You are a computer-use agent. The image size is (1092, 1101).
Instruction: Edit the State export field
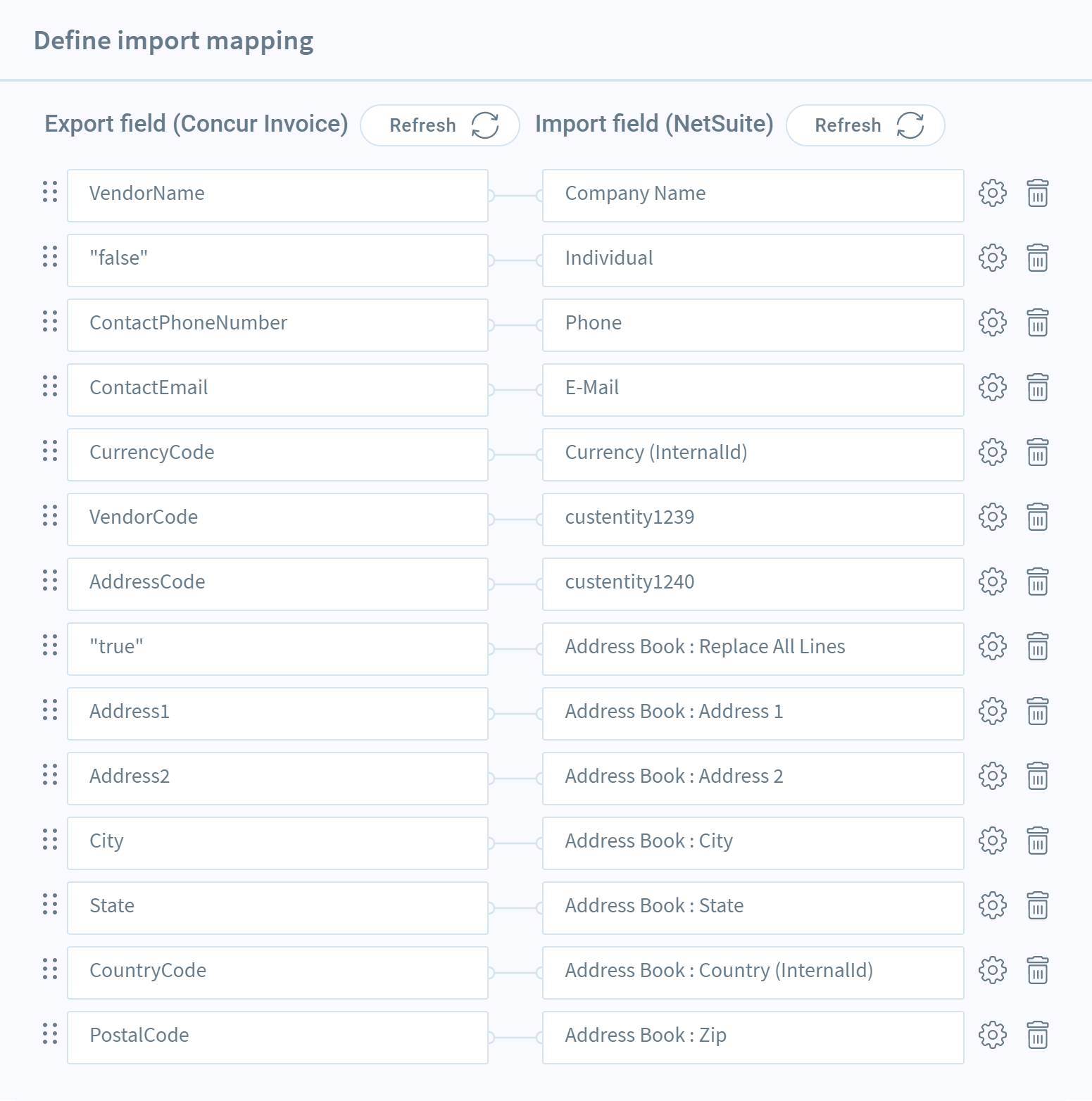pos(277,908)
